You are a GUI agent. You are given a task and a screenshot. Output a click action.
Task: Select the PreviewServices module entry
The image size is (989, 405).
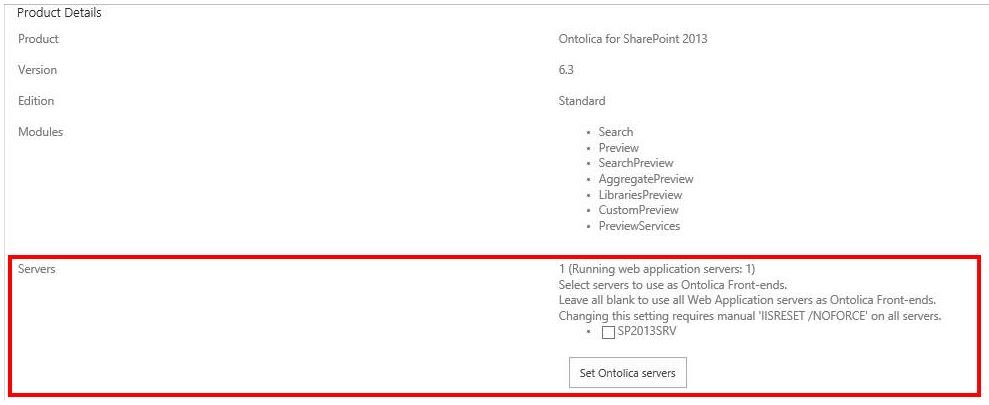(639, 225)
